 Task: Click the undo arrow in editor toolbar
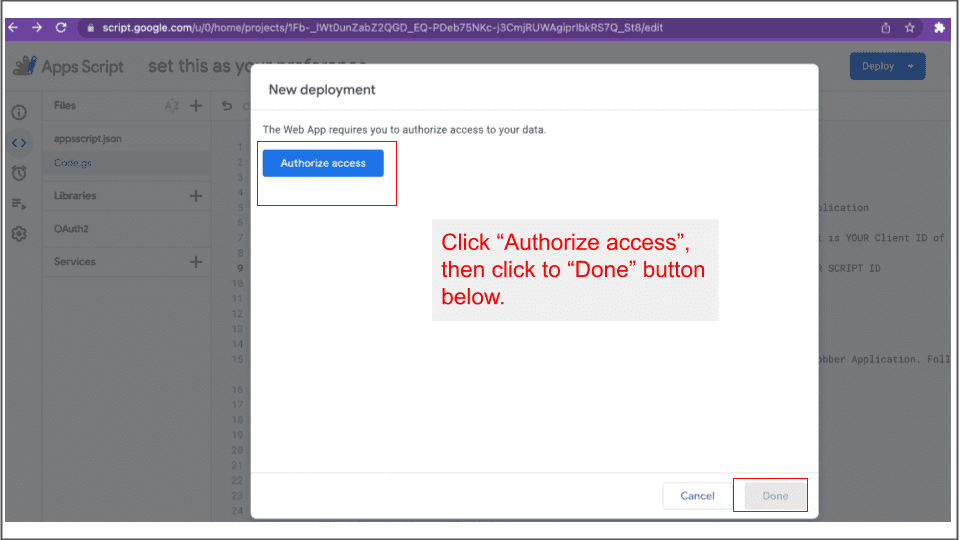tap(227, 106)
